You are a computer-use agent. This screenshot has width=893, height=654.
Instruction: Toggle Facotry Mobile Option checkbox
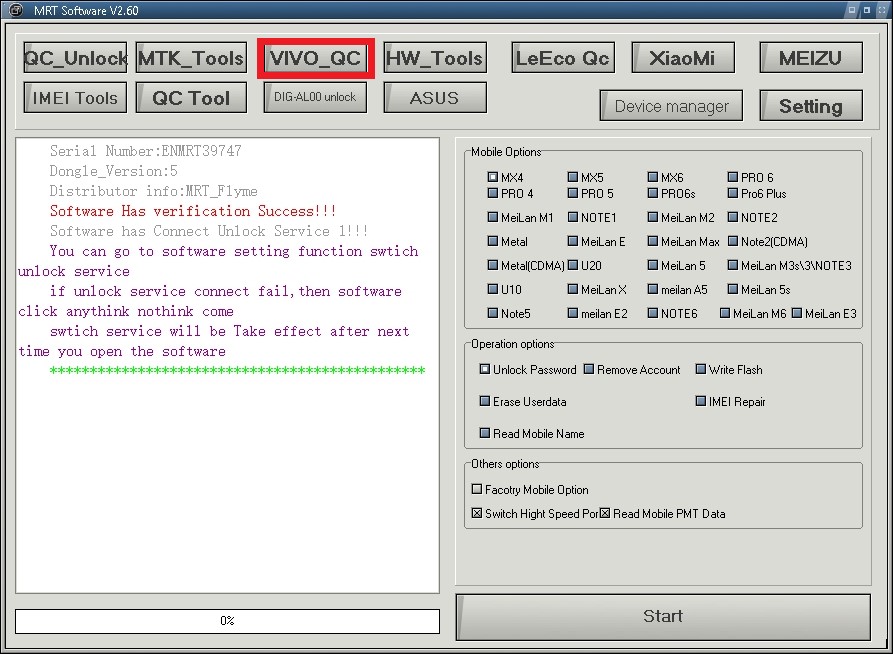[477, 489]
